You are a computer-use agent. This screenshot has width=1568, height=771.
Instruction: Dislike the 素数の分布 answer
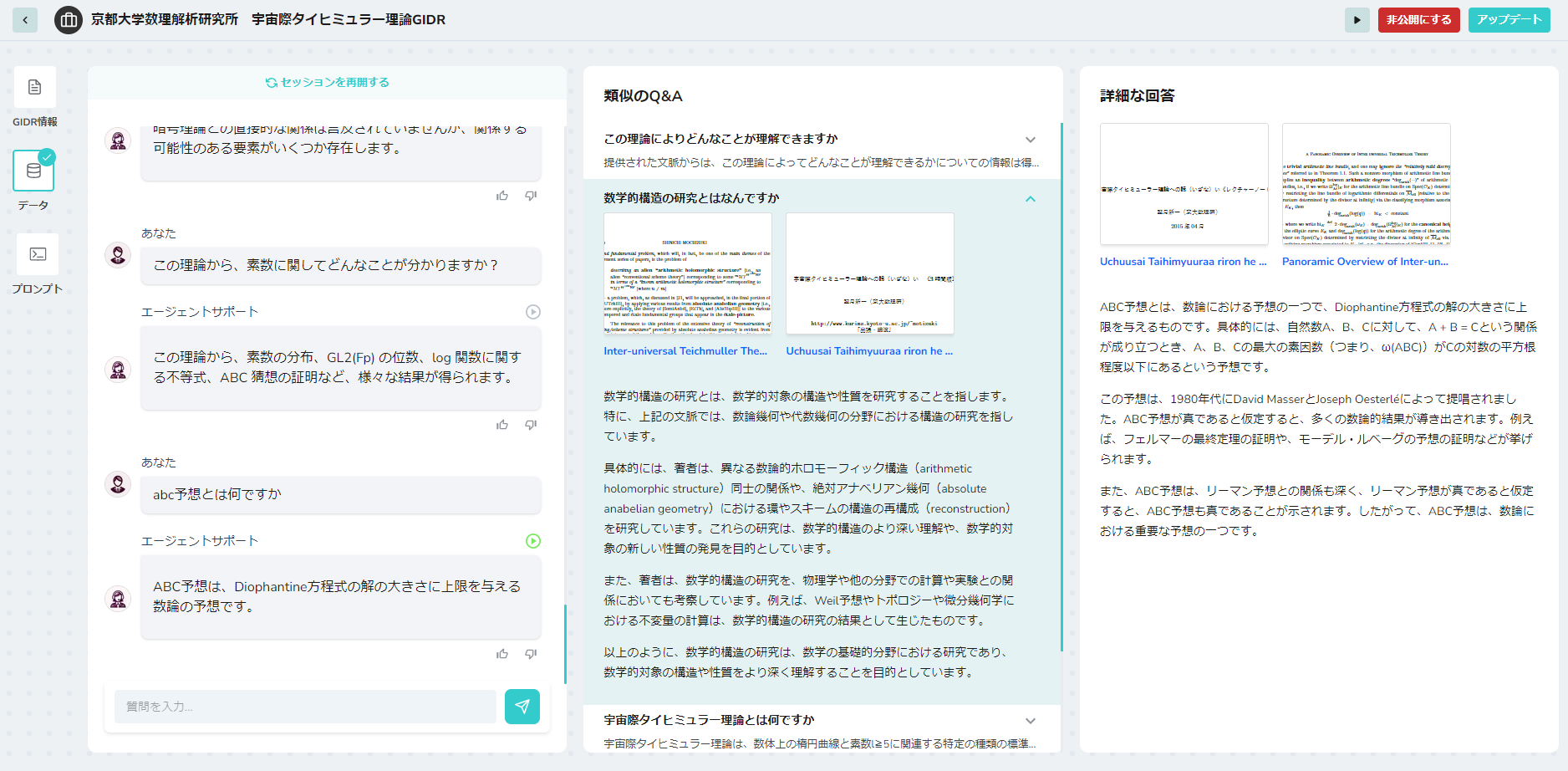pos(531,425)
